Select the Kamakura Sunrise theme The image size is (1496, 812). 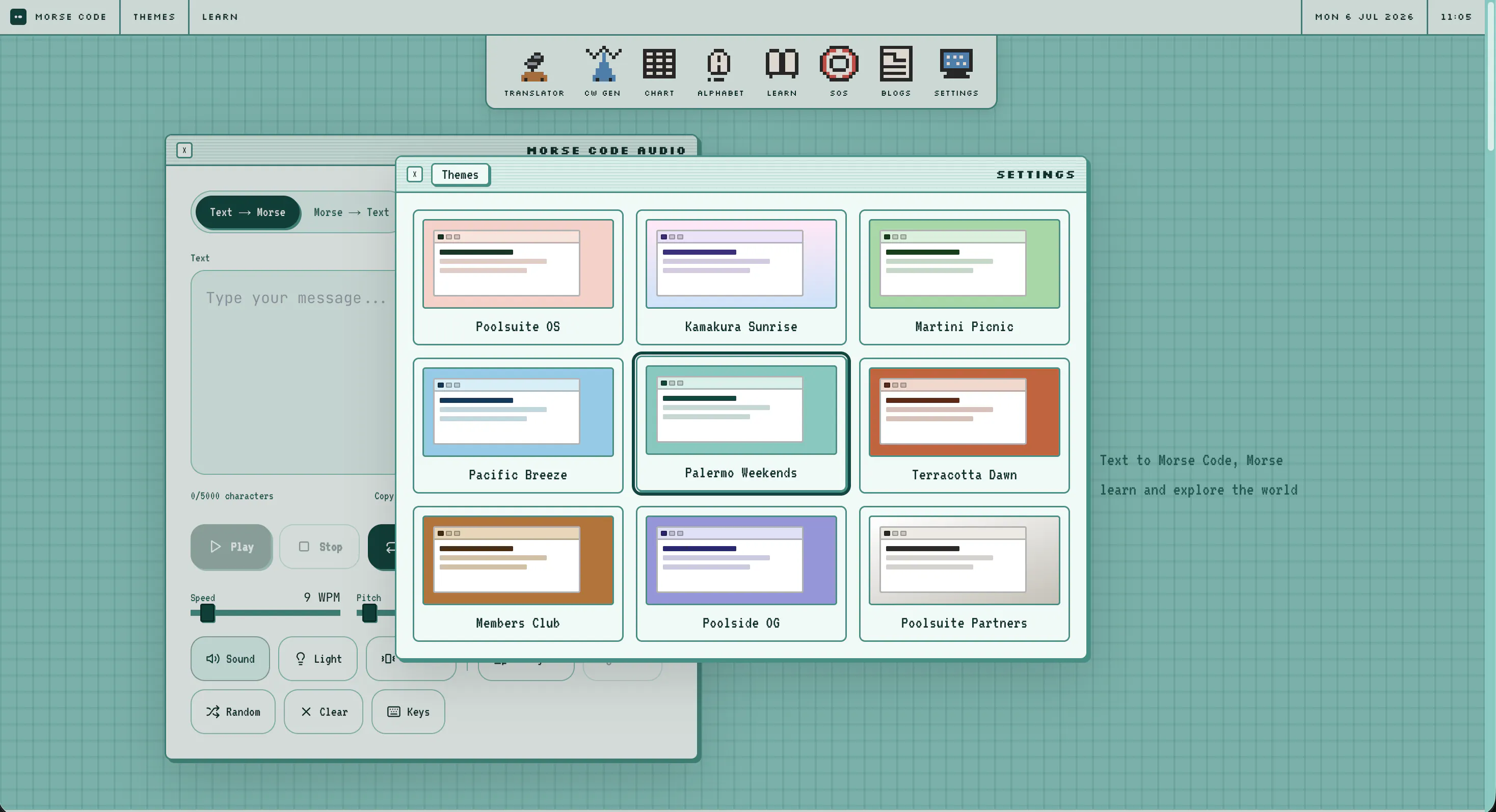coord(740,277)
